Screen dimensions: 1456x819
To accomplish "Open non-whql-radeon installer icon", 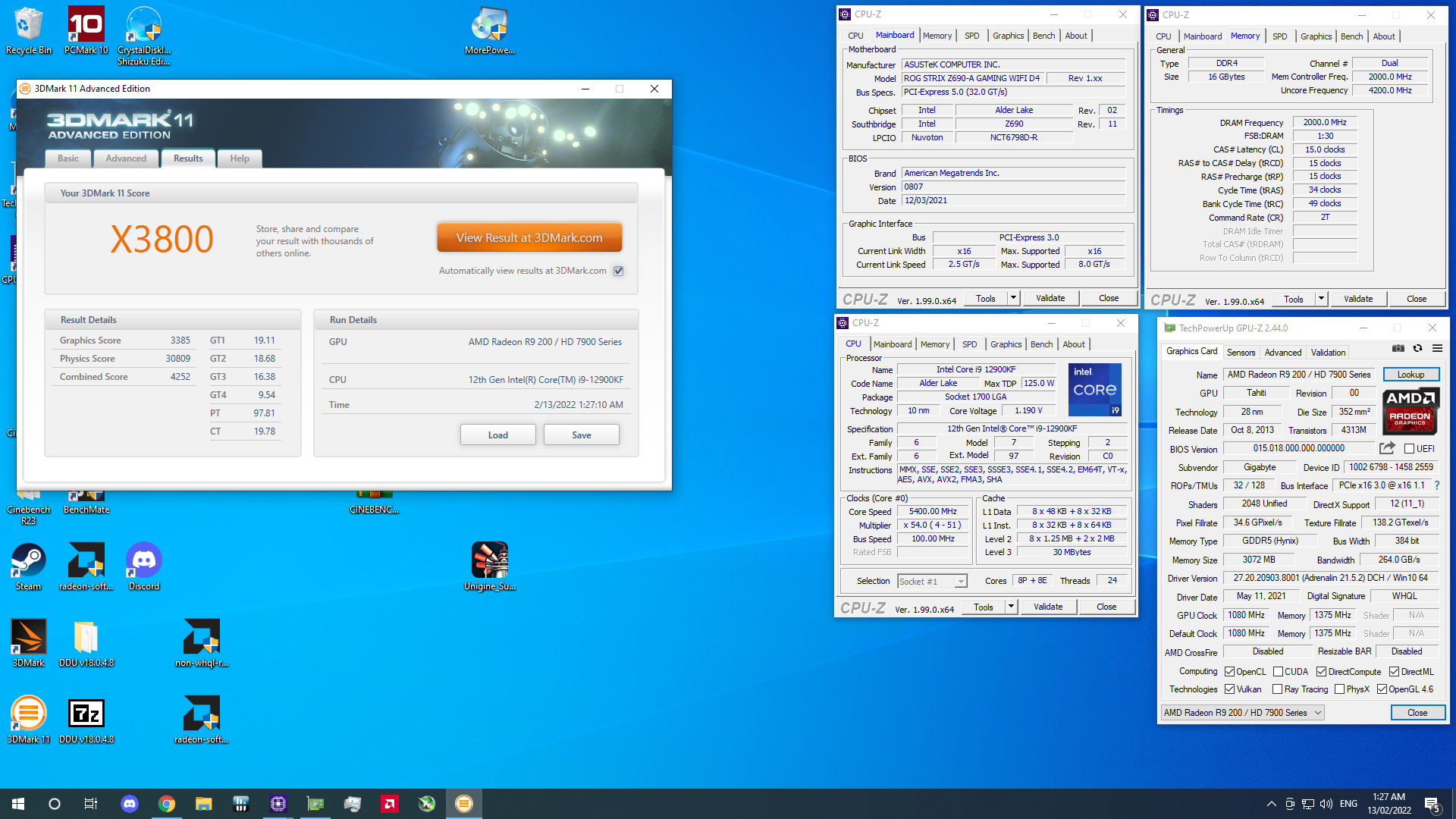I will 202,643.
